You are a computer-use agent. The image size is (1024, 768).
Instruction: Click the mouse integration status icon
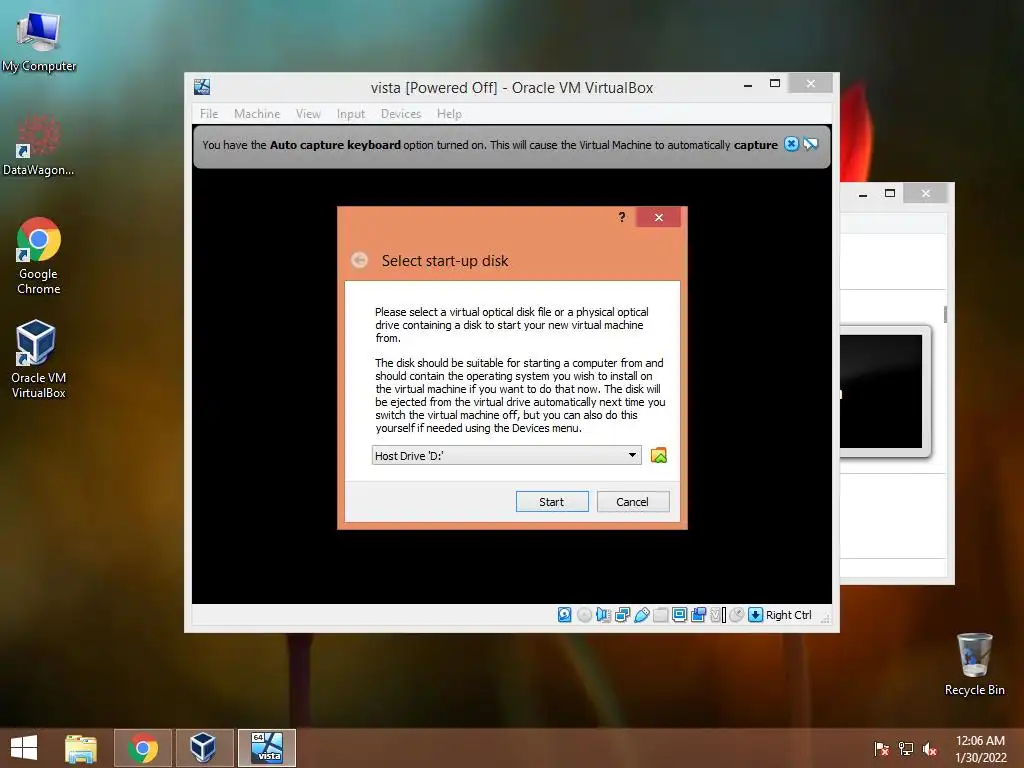tap(736, 615)
